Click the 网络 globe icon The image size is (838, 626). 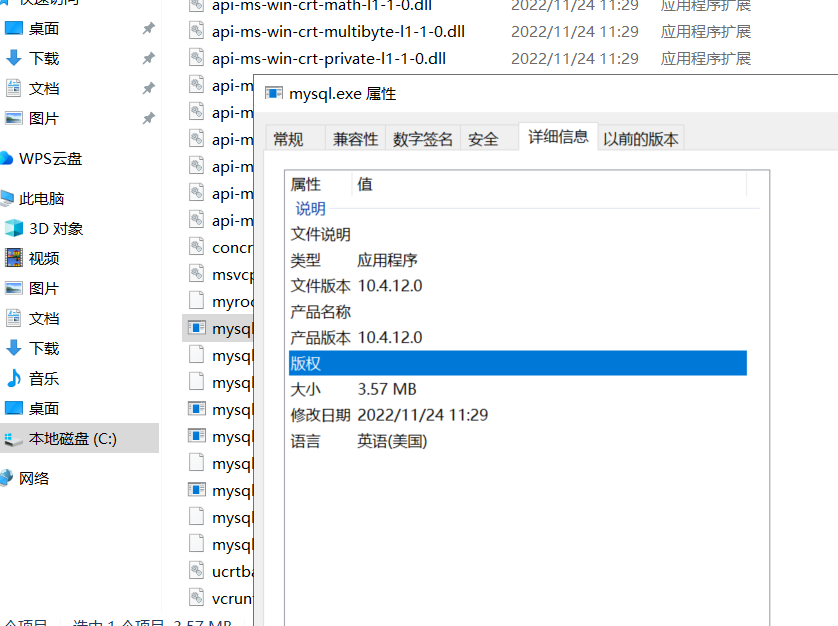click(6, 477)
